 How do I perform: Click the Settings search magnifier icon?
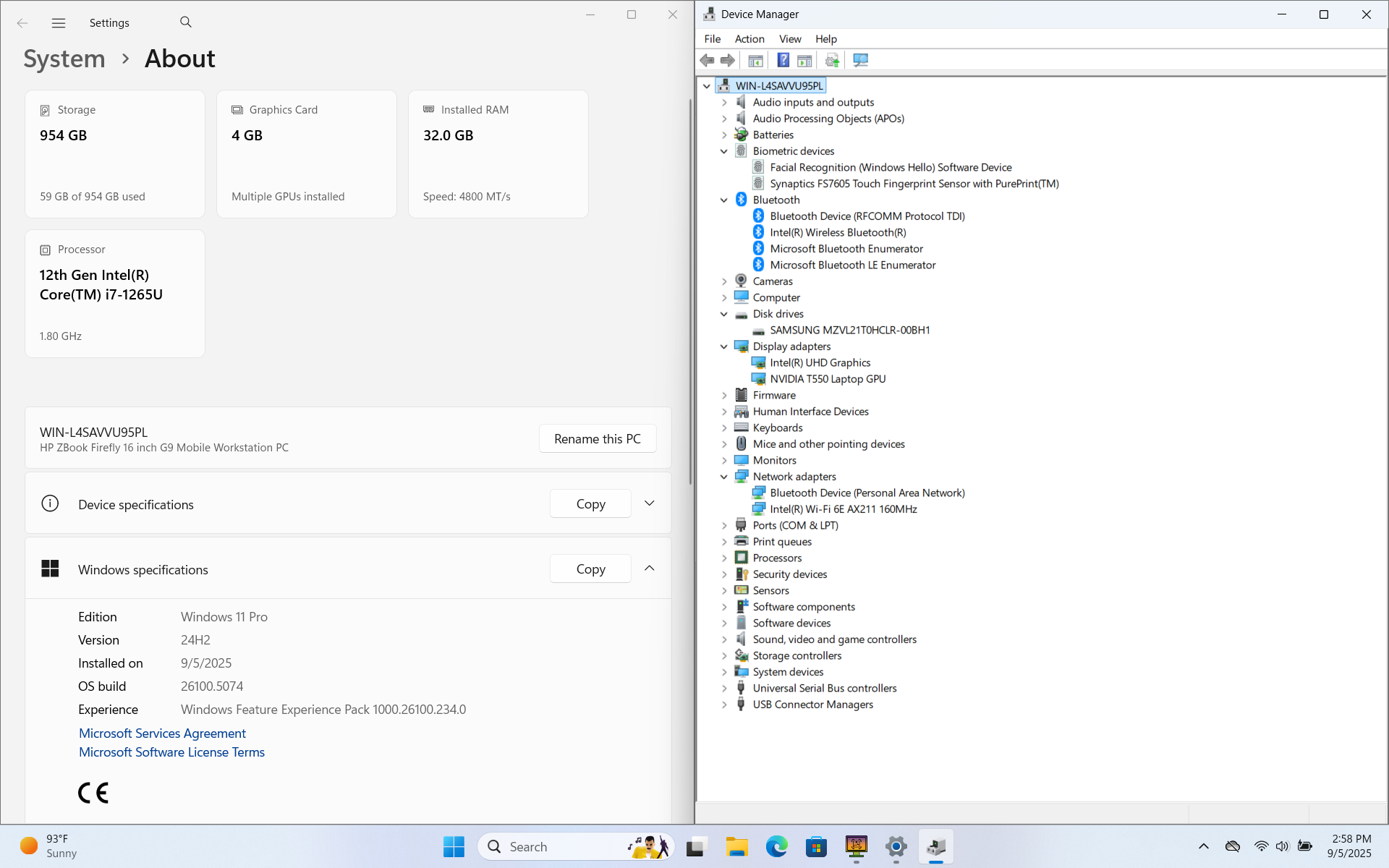pyautogui.click(x=186, y=22)
